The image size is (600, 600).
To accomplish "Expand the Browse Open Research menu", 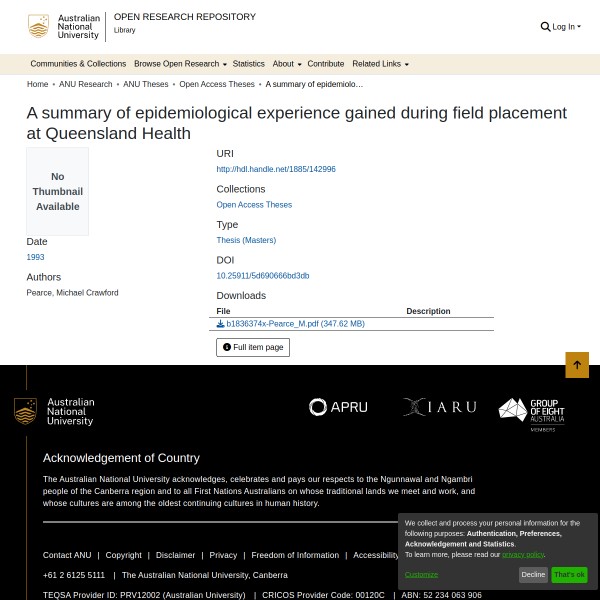I will [180, 64].
